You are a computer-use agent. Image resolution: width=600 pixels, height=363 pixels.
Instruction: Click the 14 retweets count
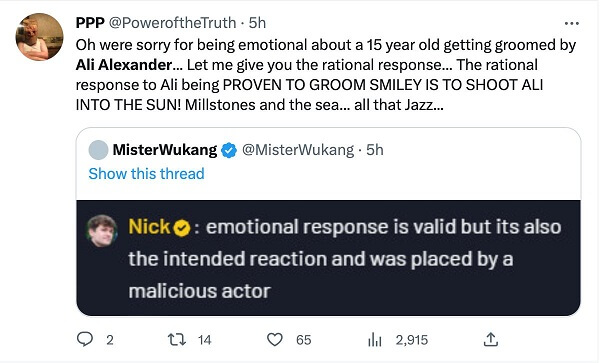click(x=205, y=340)
